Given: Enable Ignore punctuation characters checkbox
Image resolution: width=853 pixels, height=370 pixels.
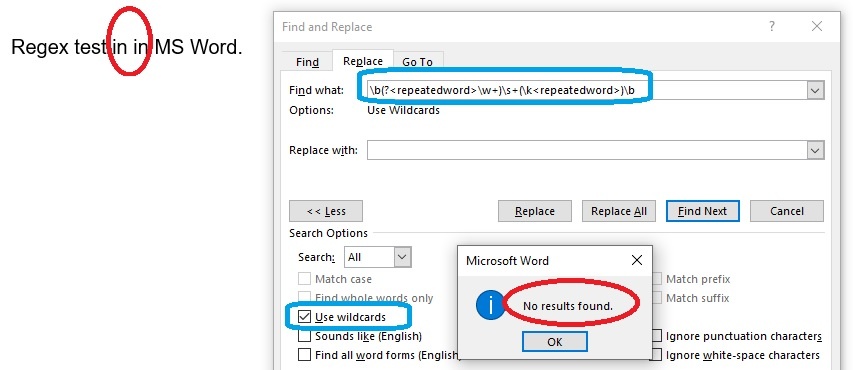Looking at the screenshot, I should 657,336.
